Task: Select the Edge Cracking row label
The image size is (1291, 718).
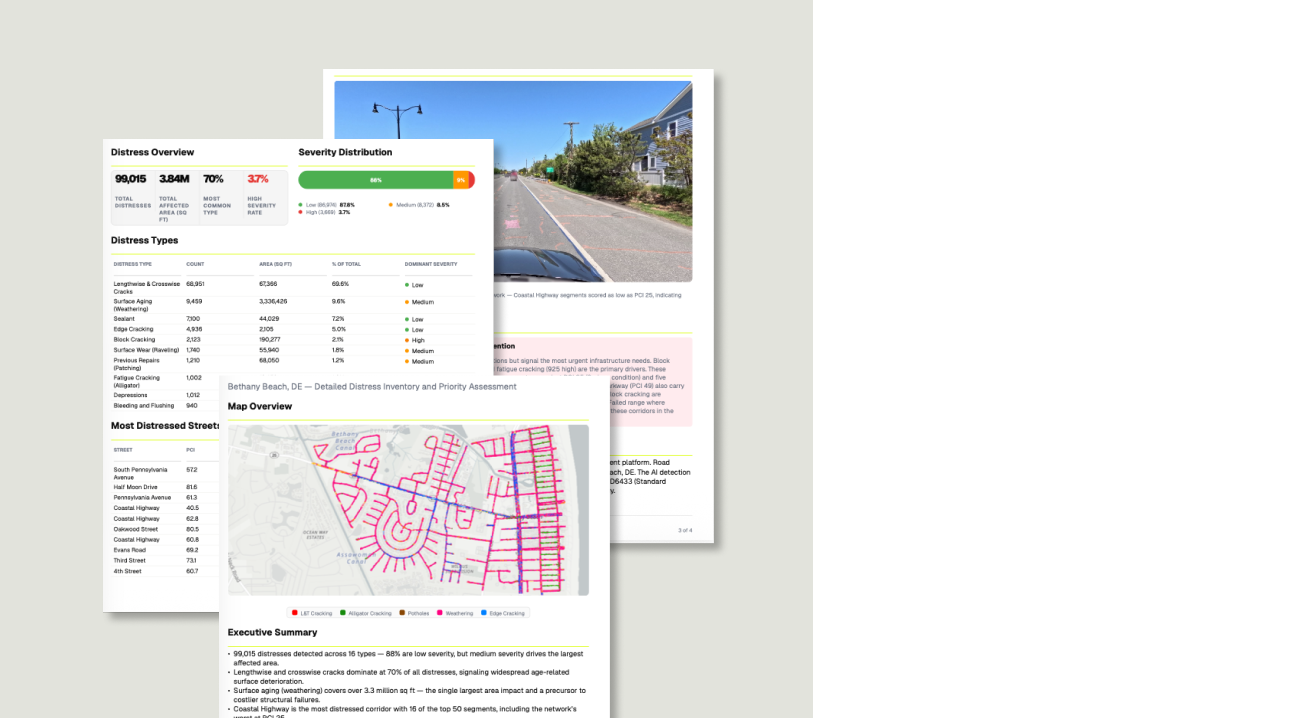Action: point(133,329)
